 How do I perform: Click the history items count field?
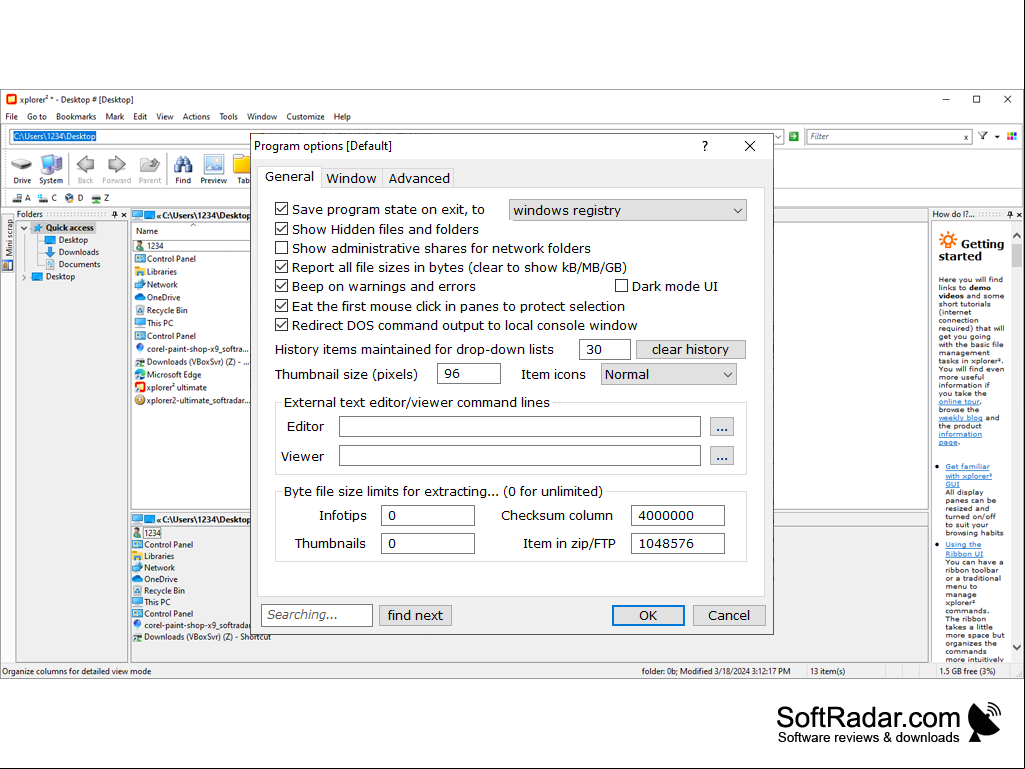pyautogui.click(x=605, y=350)
